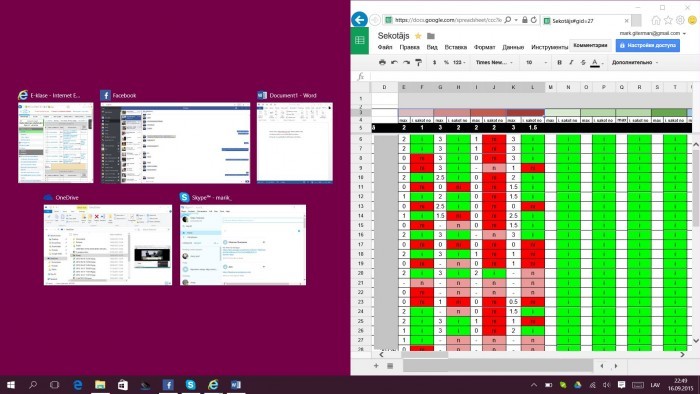Open the Вид menu
Screen dimensions: 700x394
click(432, 47)
